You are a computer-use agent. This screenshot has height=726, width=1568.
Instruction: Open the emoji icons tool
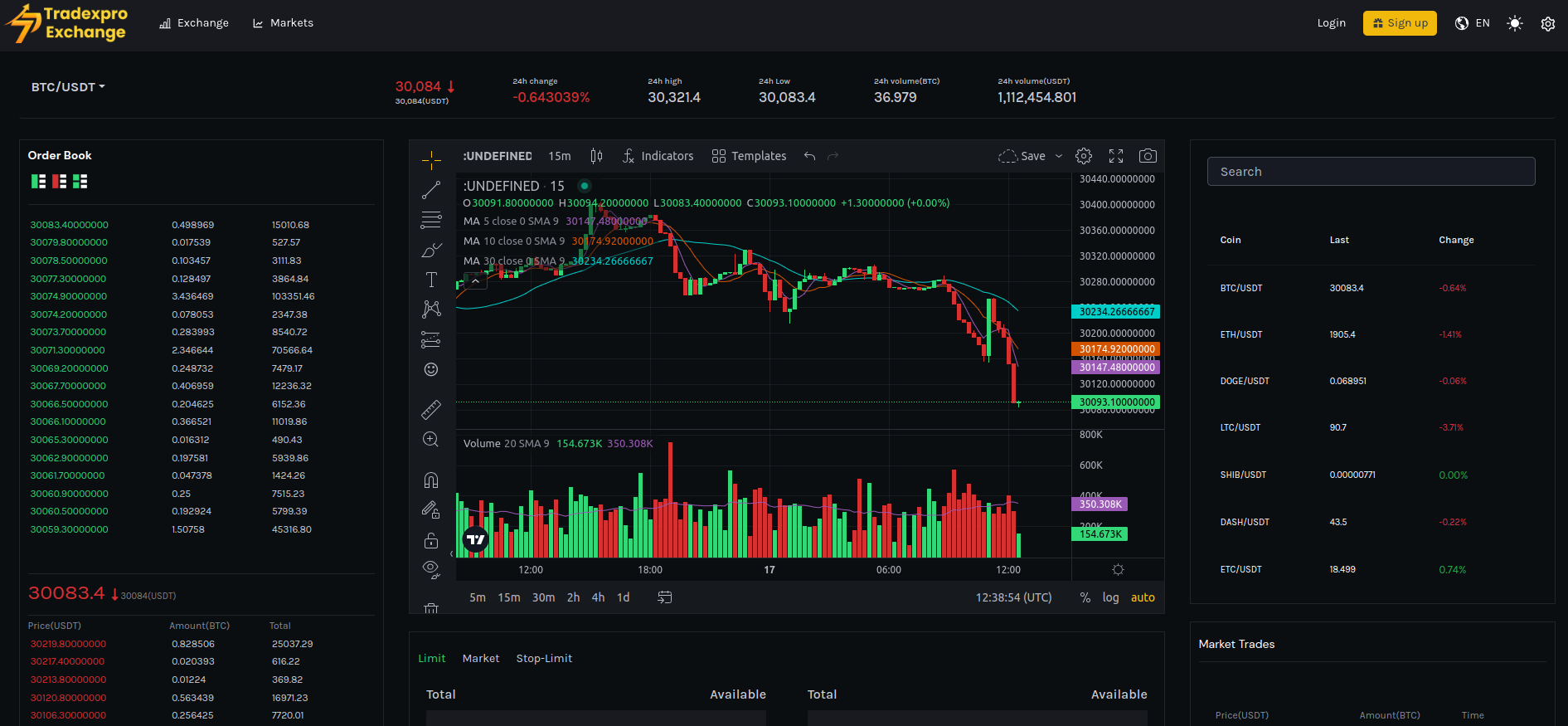(431, 369)
